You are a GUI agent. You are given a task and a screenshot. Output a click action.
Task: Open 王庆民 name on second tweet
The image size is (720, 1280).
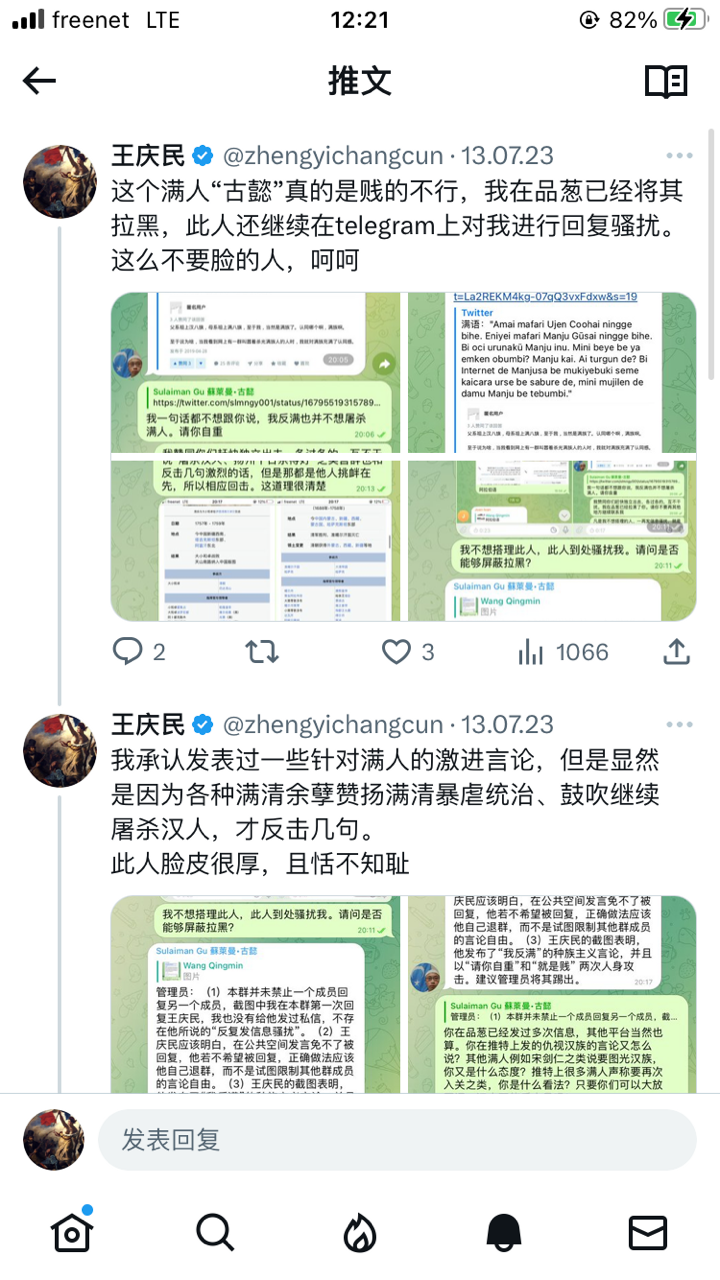pos(148,724)
